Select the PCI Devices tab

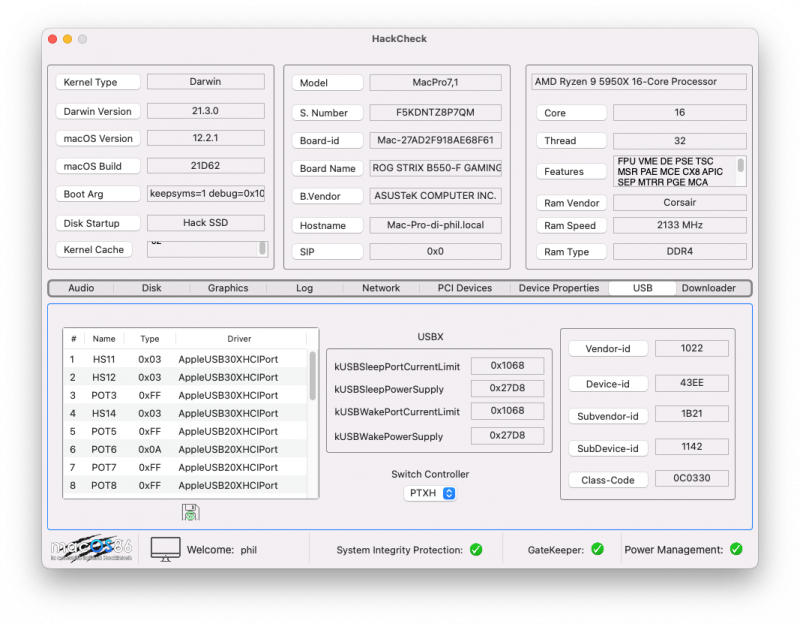465,288
